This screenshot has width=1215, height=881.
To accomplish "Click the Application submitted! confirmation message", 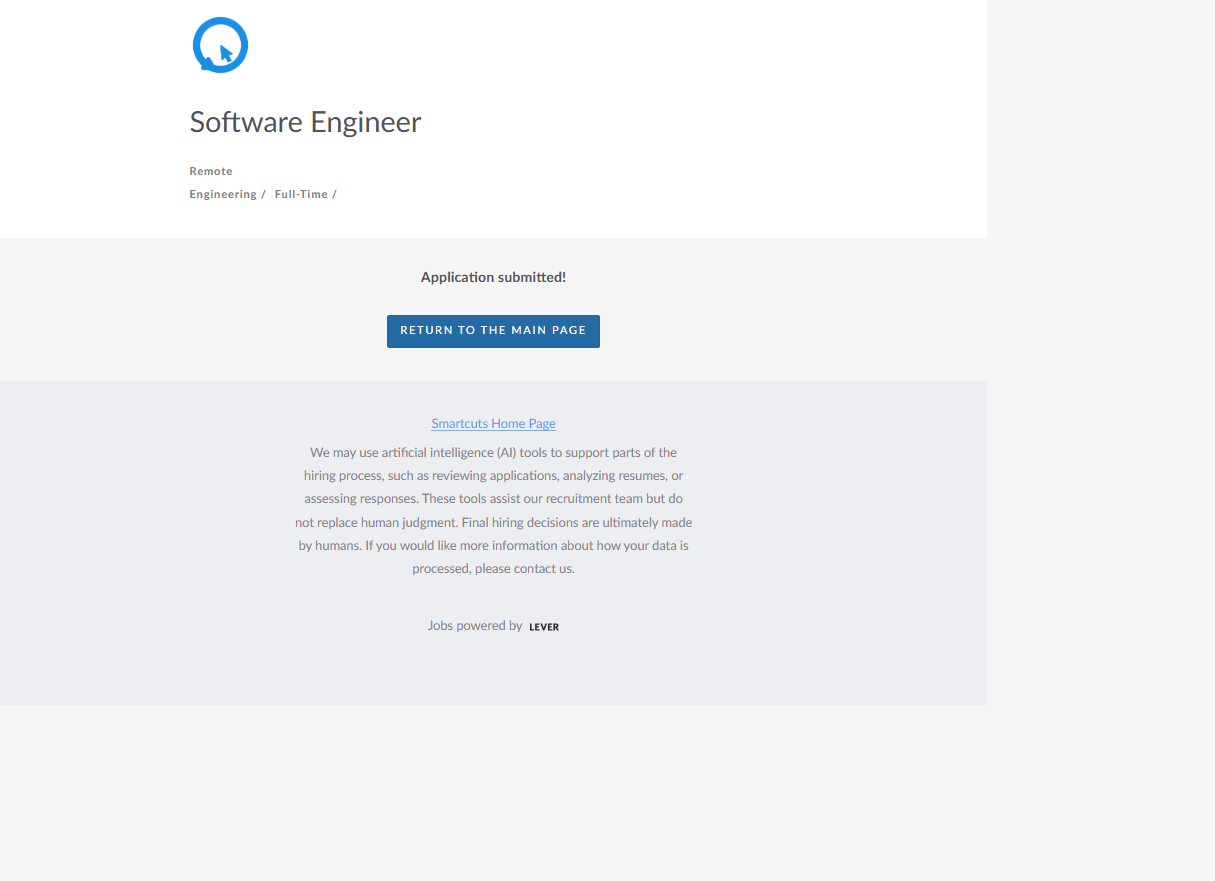I will tap(493, 277).
